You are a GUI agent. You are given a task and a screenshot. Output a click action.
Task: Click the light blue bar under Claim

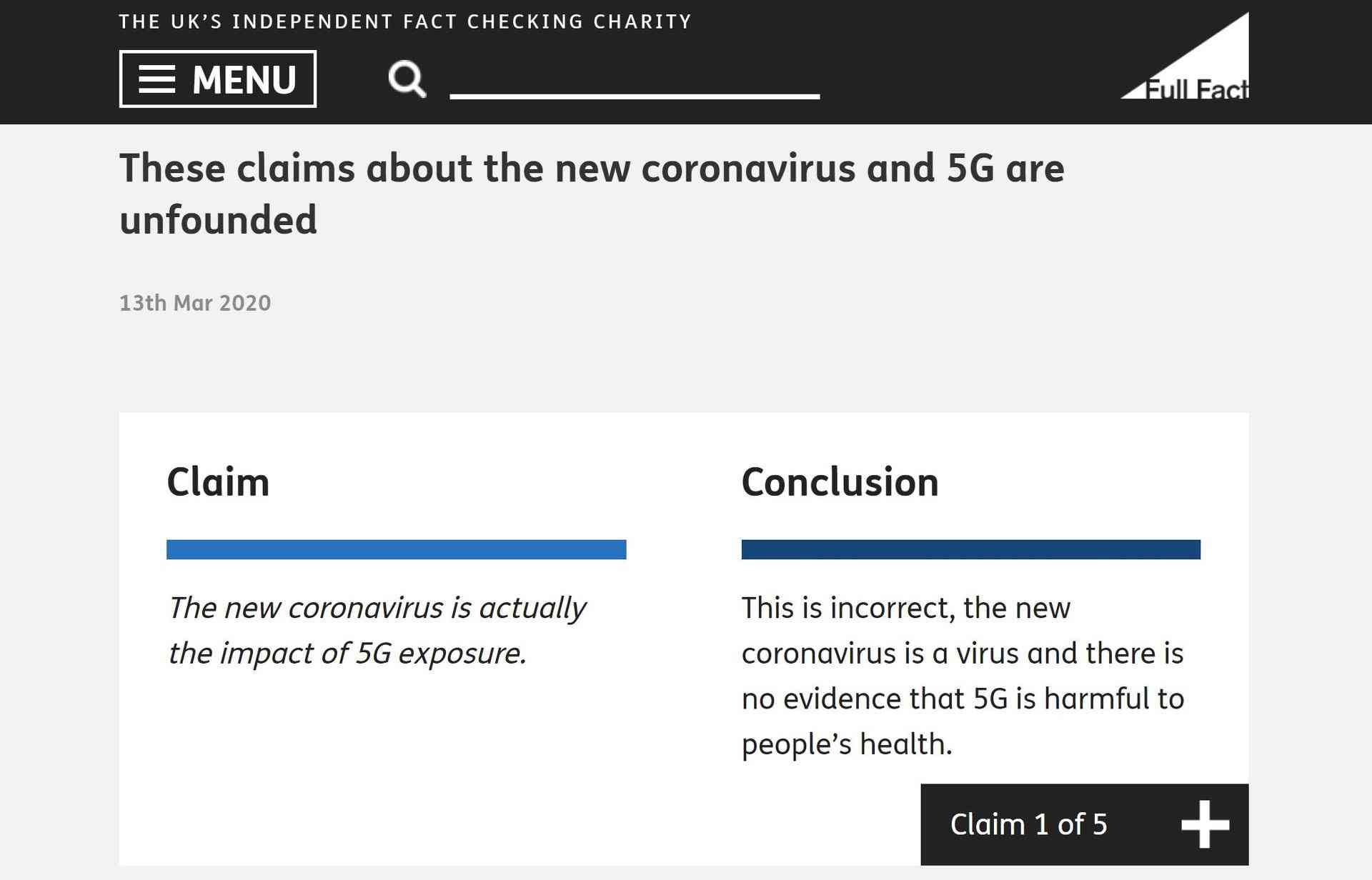coord(396,549)
